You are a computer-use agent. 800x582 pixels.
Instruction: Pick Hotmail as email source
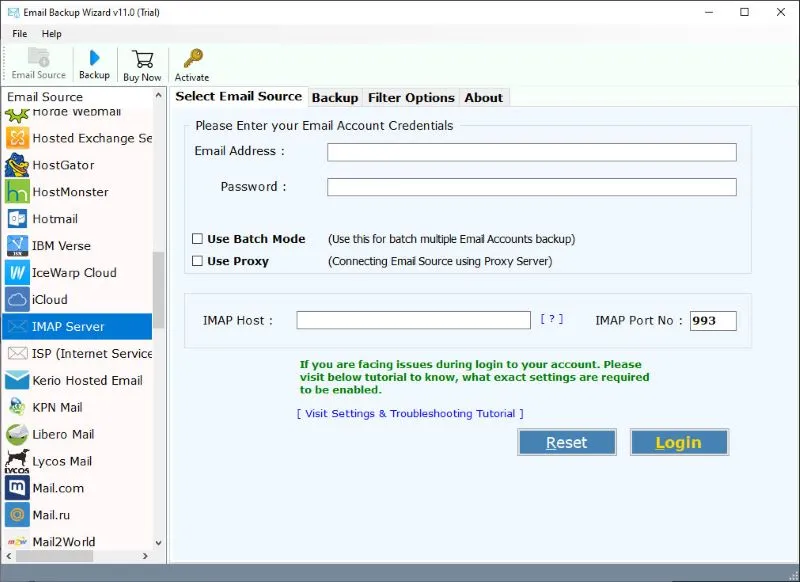coord(55,219)
